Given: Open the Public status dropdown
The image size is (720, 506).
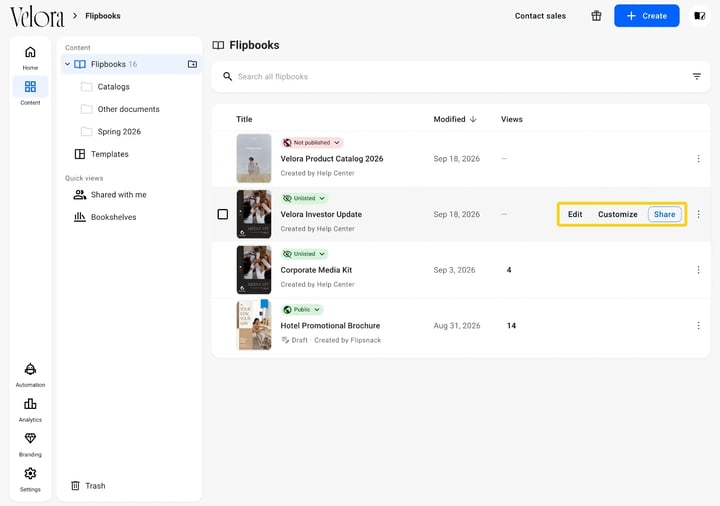Looking at the screenshot, I should coord(302,309).
